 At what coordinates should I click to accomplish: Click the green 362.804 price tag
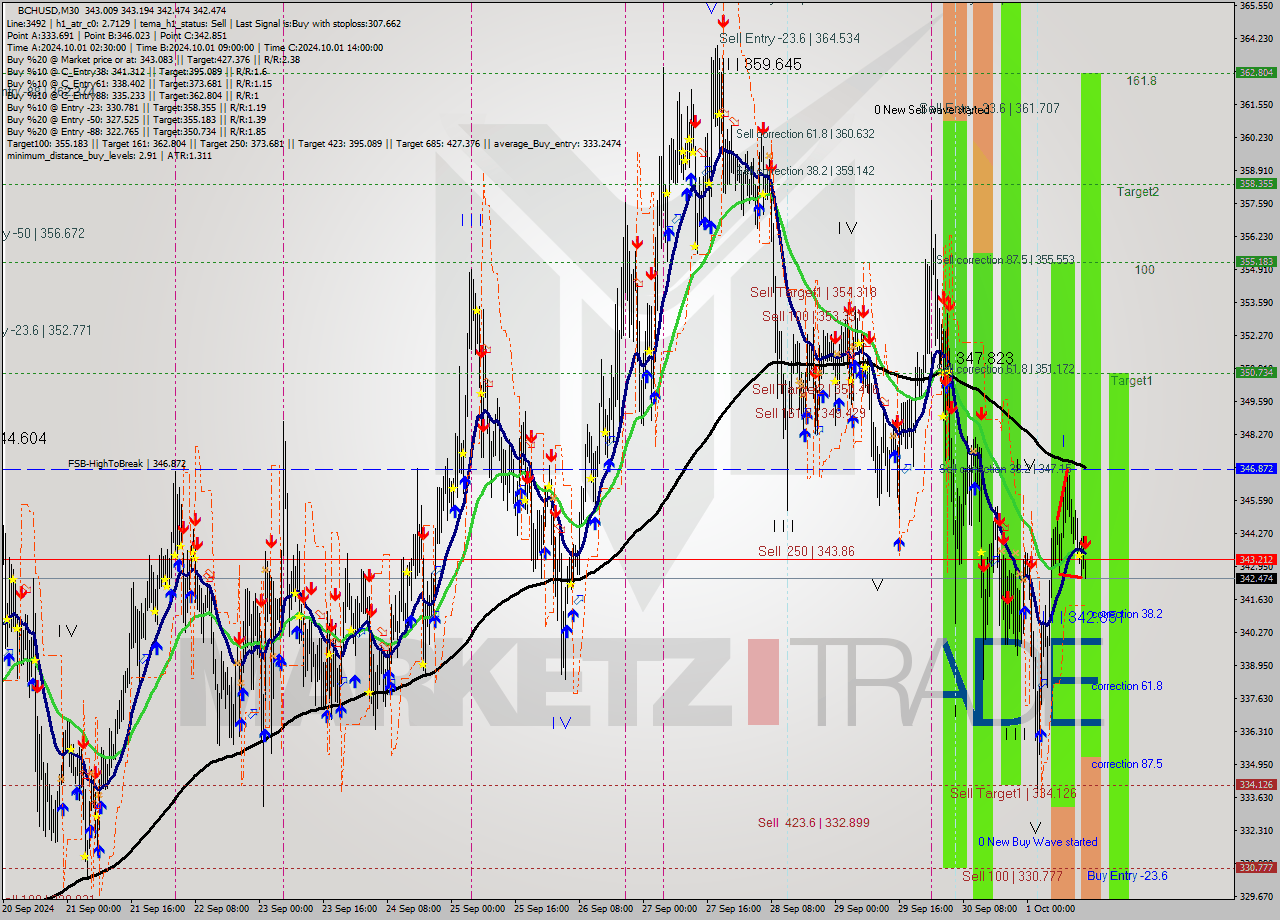pos(1257,72)
